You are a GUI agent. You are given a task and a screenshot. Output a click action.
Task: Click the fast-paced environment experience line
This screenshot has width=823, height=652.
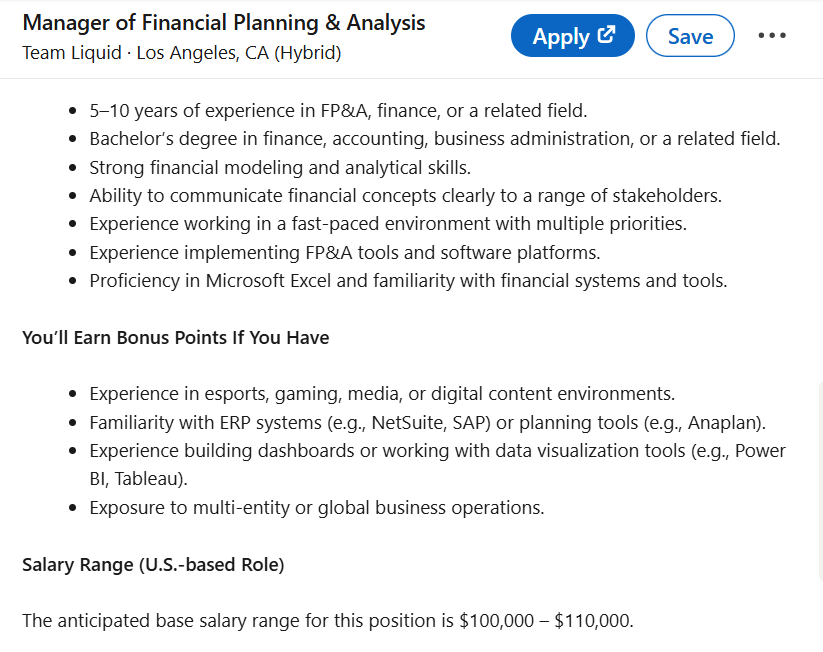click(388, 224)
